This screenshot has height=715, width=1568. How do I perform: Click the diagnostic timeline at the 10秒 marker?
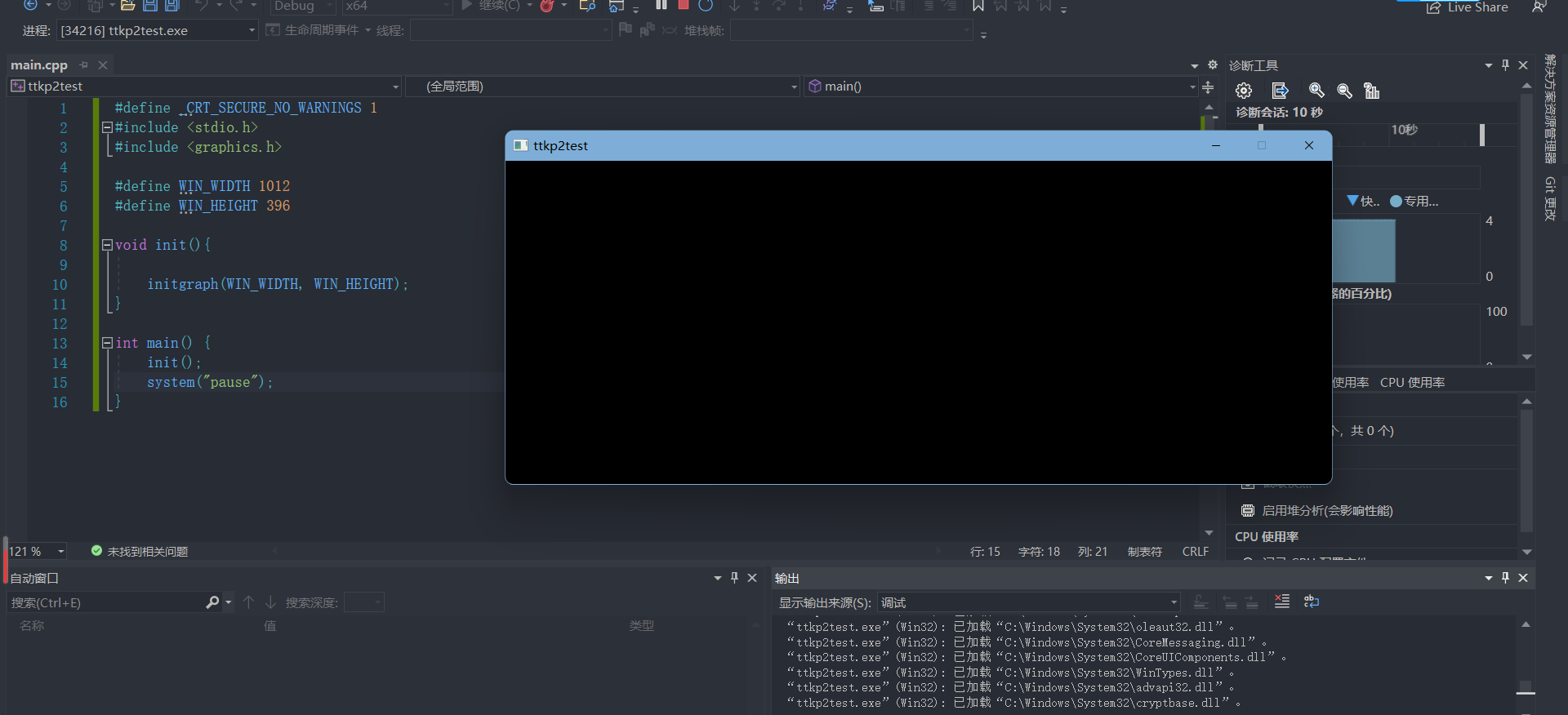[x=1405, y=130]
